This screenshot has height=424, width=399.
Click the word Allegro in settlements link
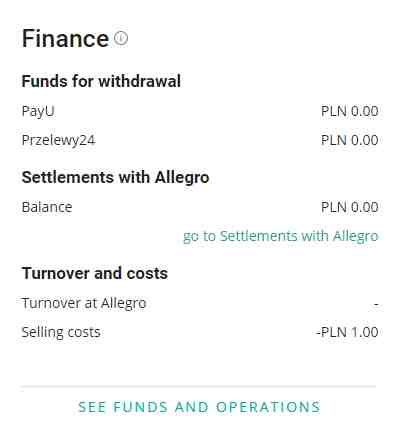point(356,236)
